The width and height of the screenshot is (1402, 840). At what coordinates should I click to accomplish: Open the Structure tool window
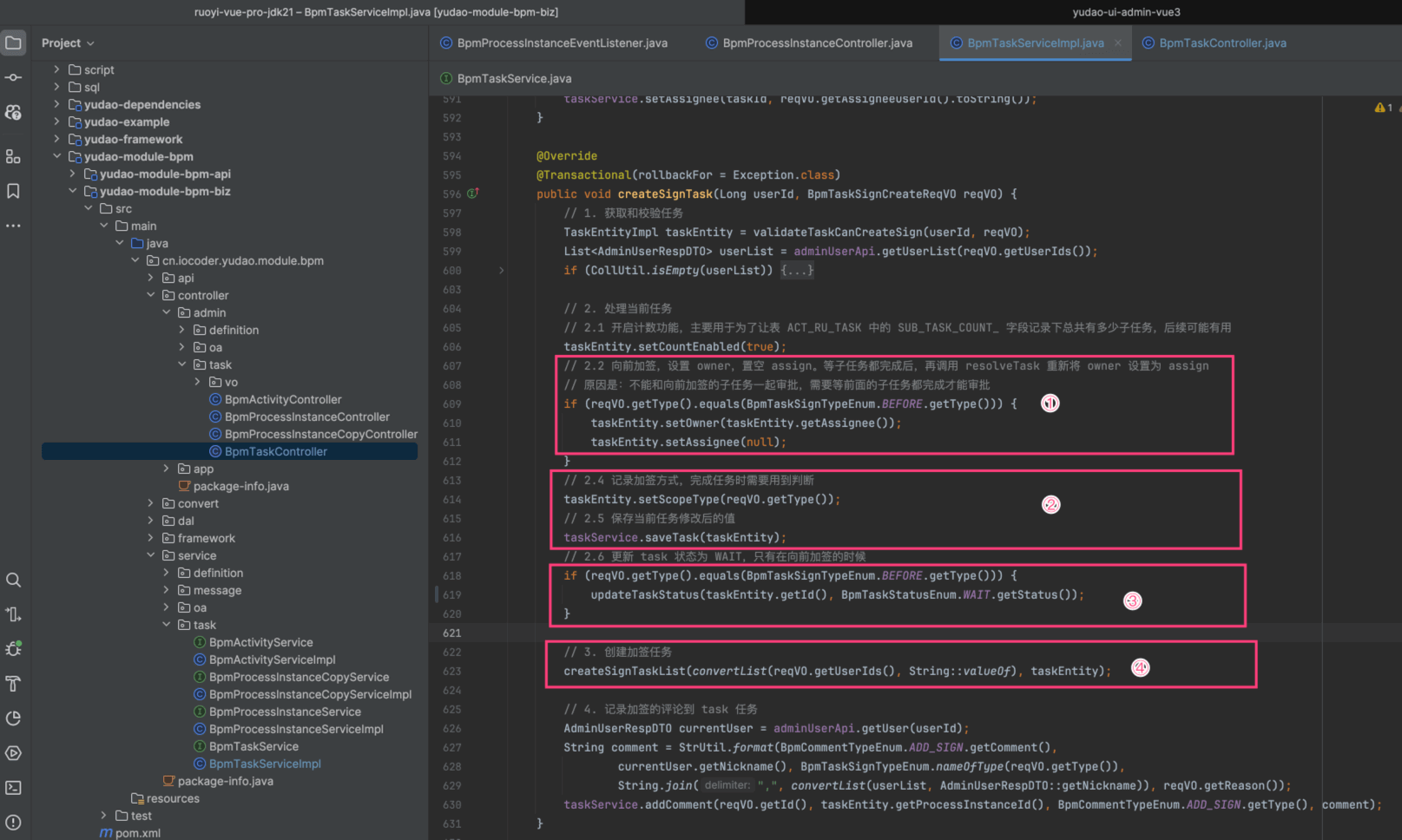click(13, 157)
